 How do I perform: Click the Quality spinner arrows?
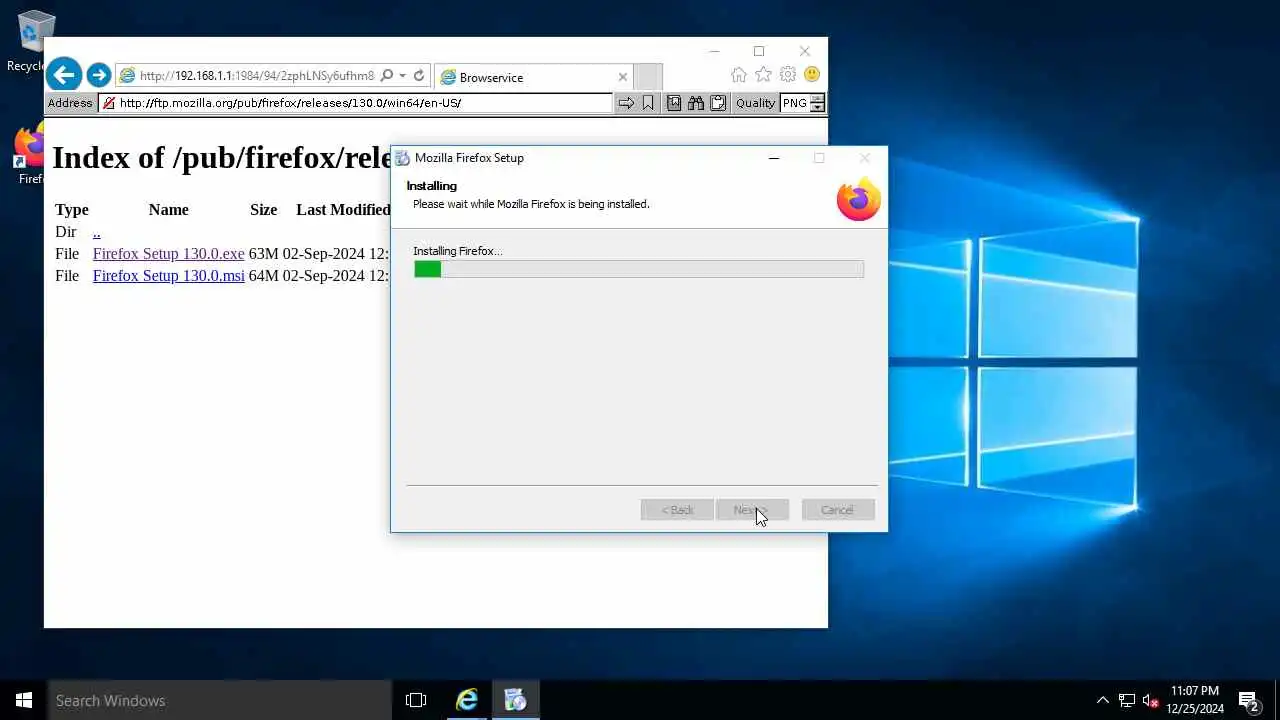pyautogui.click(x=817, y=103)
